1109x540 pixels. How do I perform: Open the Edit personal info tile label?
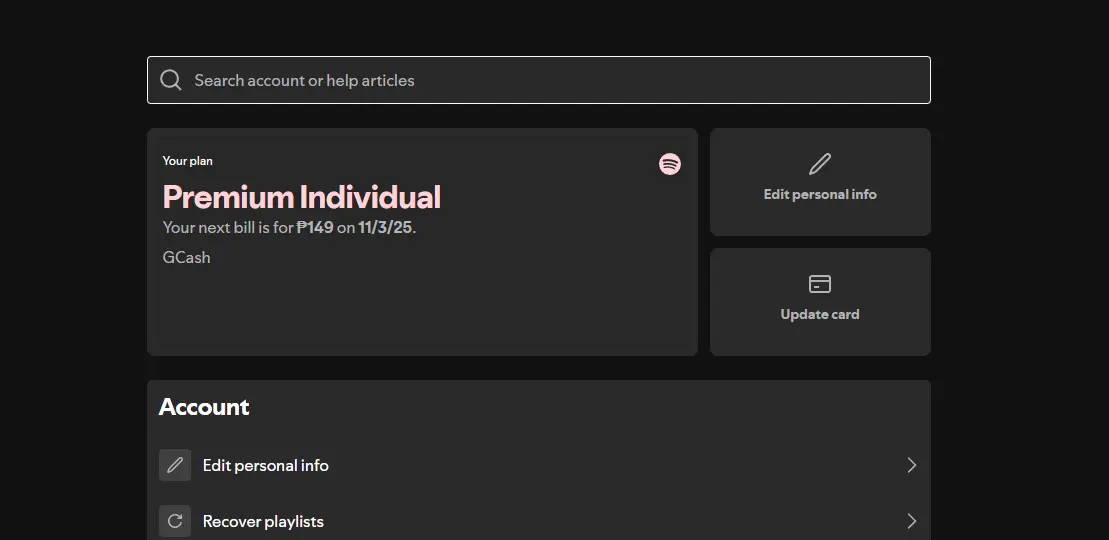click(x=820, y=194)
